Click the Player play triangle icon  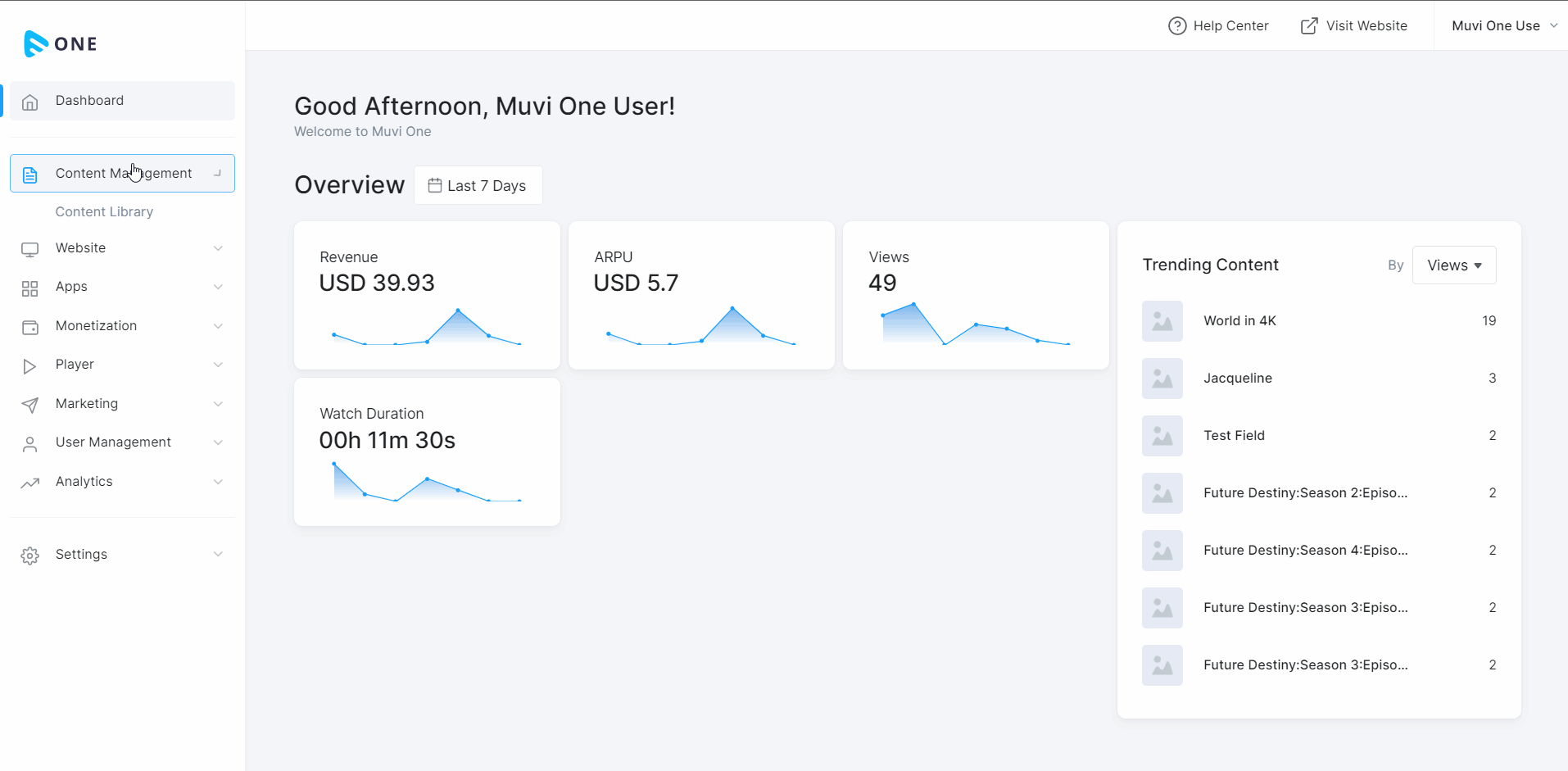click(x=30, y=365)
